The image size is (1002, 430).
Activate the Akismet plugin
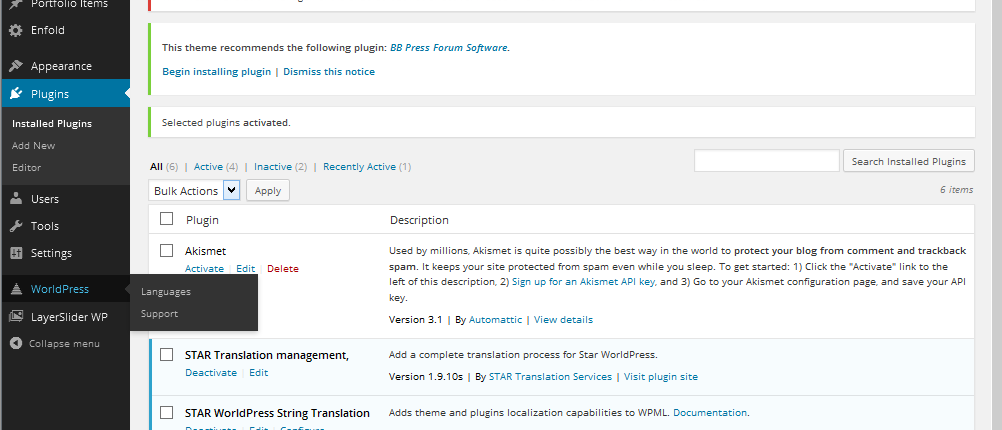(204, 269)
